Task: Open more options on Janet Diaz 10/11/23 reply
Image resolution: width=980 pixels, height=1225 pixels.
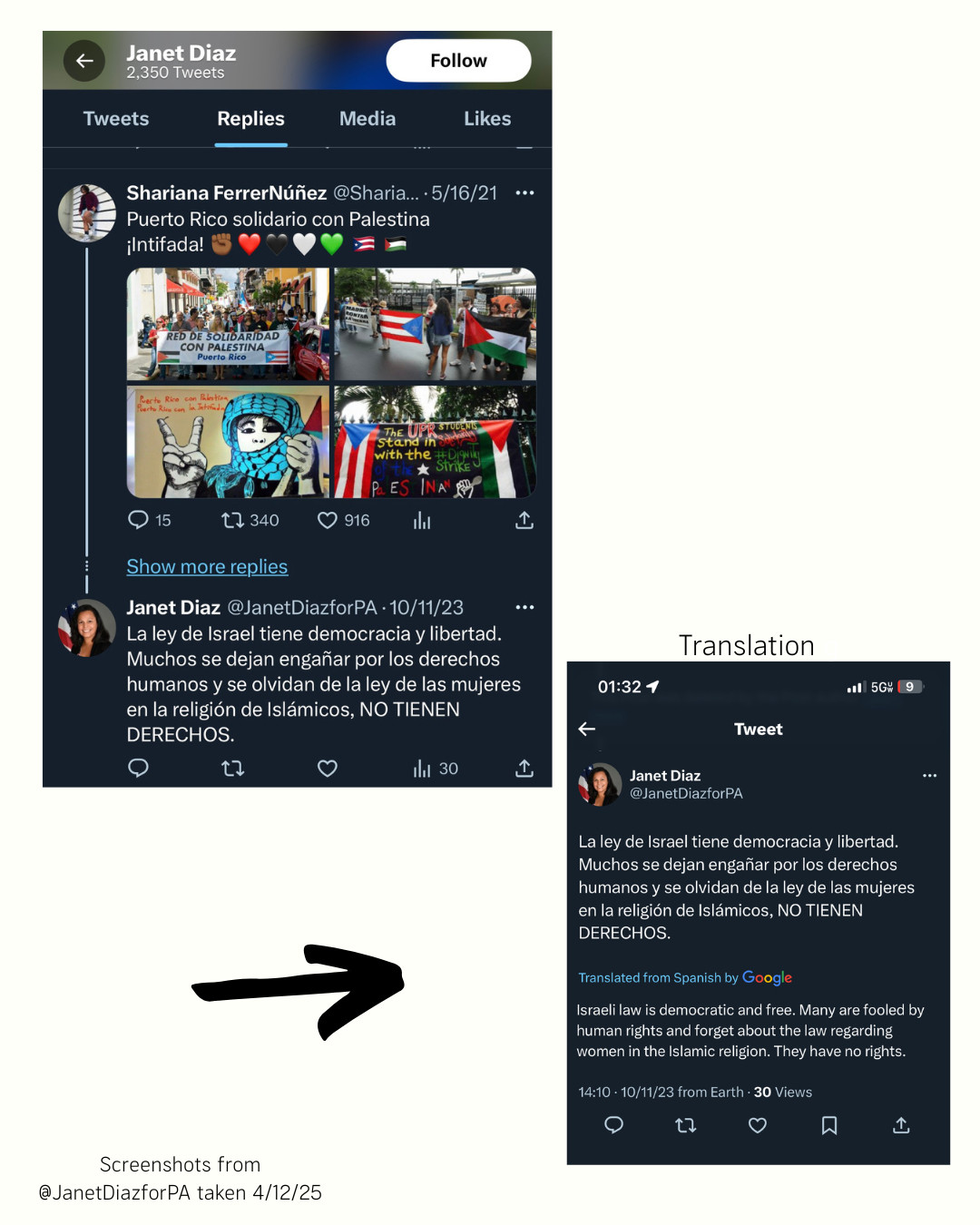Action: 524,607
